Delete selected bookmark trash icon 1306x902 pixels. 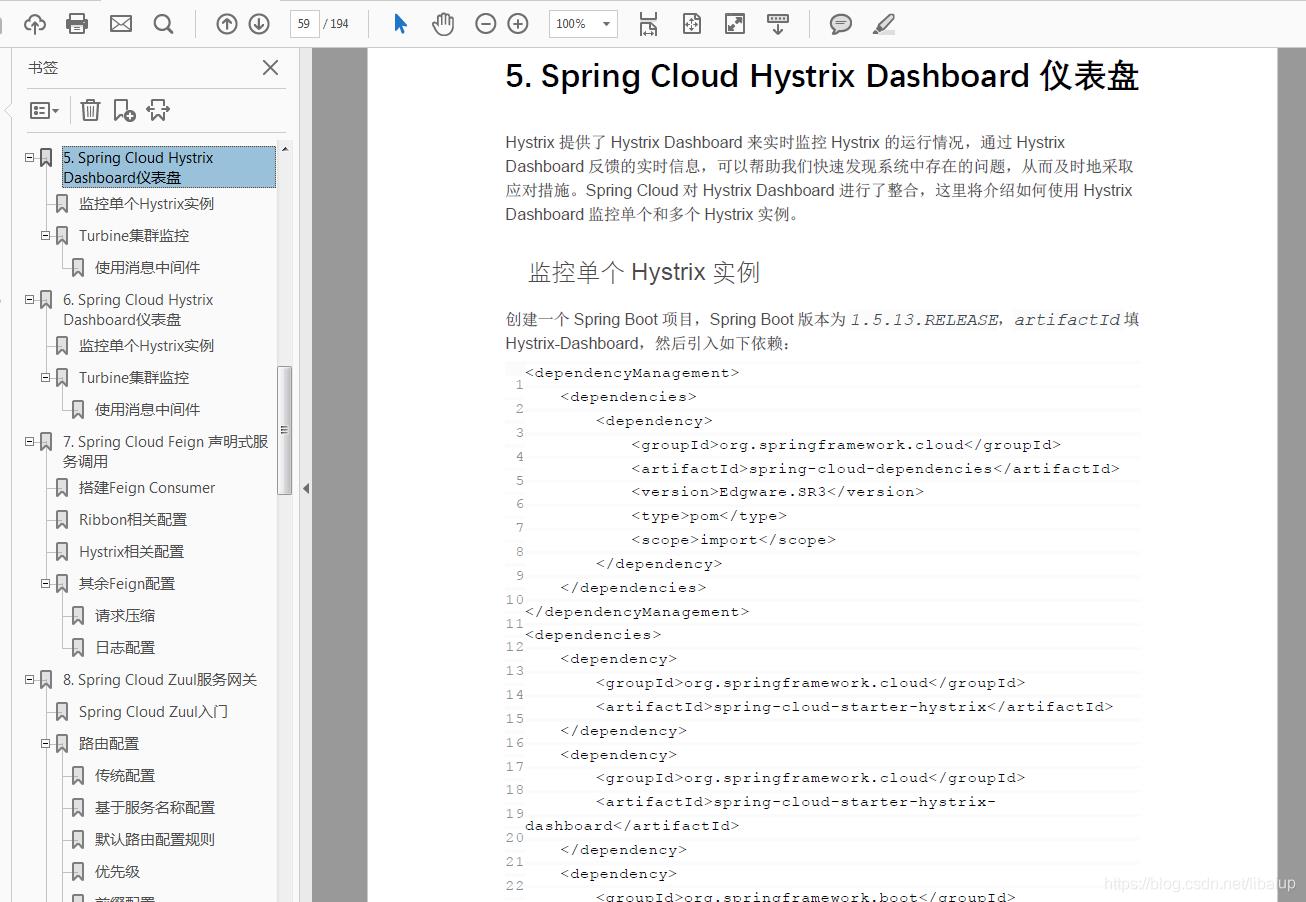tap(91, 110)
